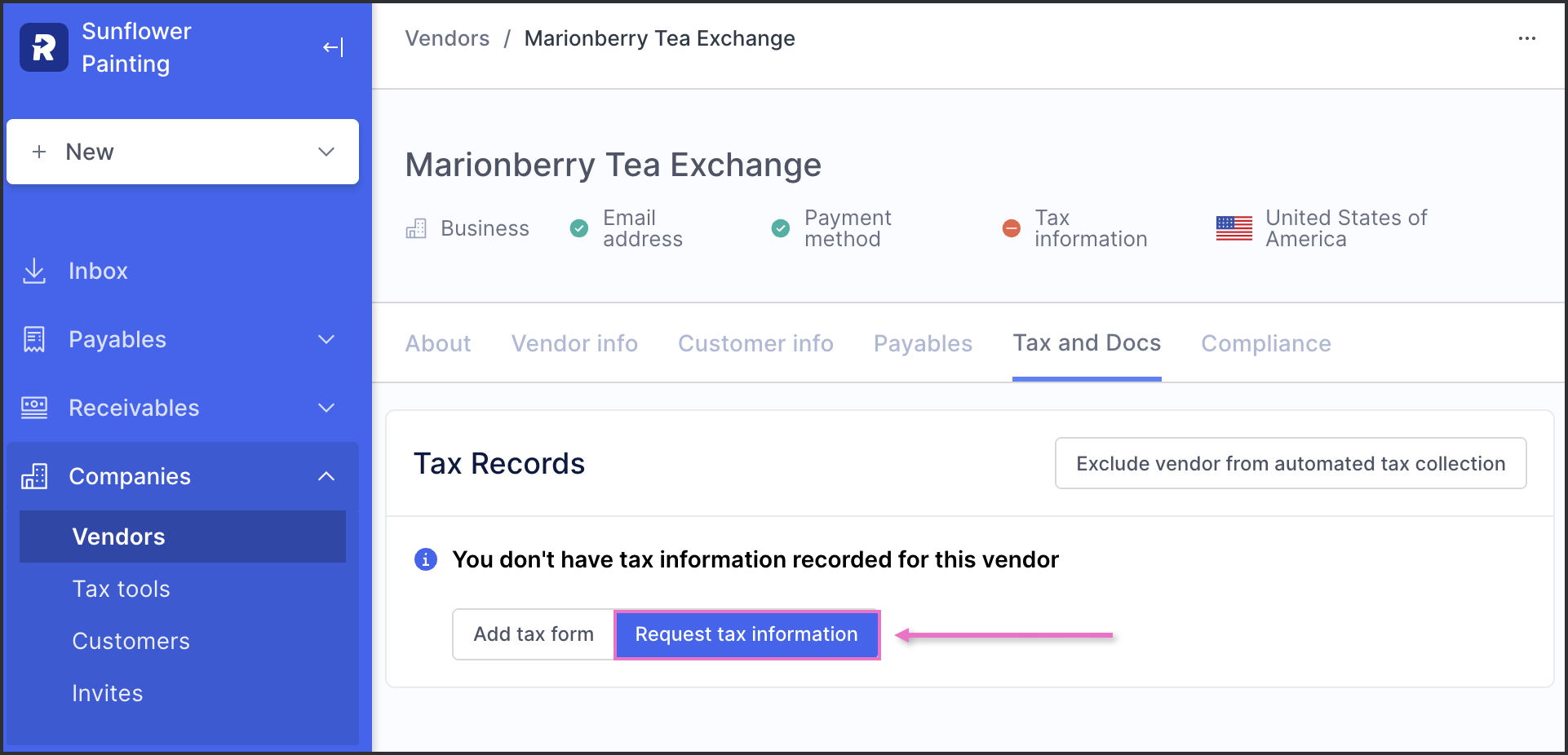Click the Receivables money icon
The image size is (1568, 755).
pyautogui.click(x=34, y=408)
